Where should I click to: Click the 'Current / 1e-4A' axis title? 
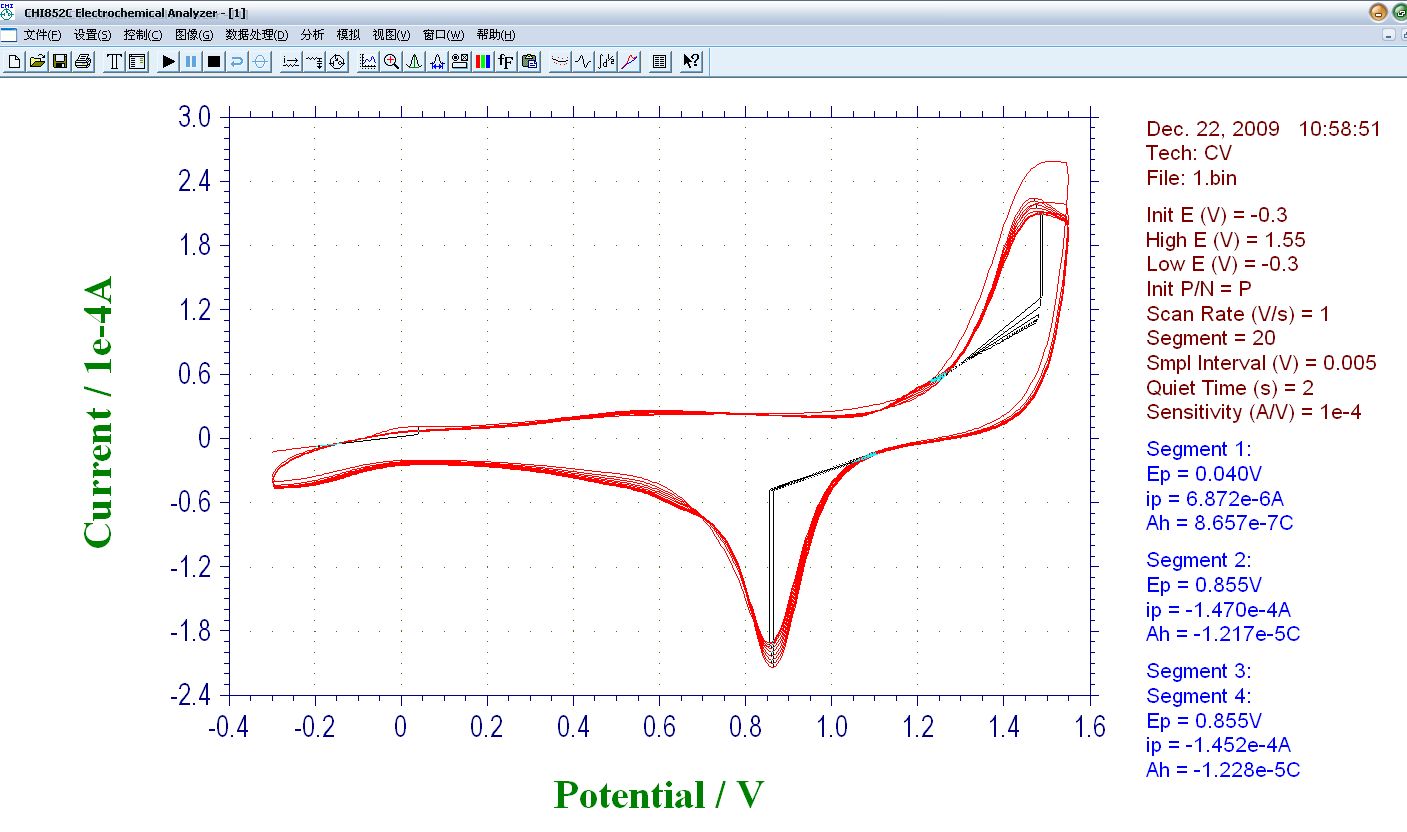click(98, 412)
